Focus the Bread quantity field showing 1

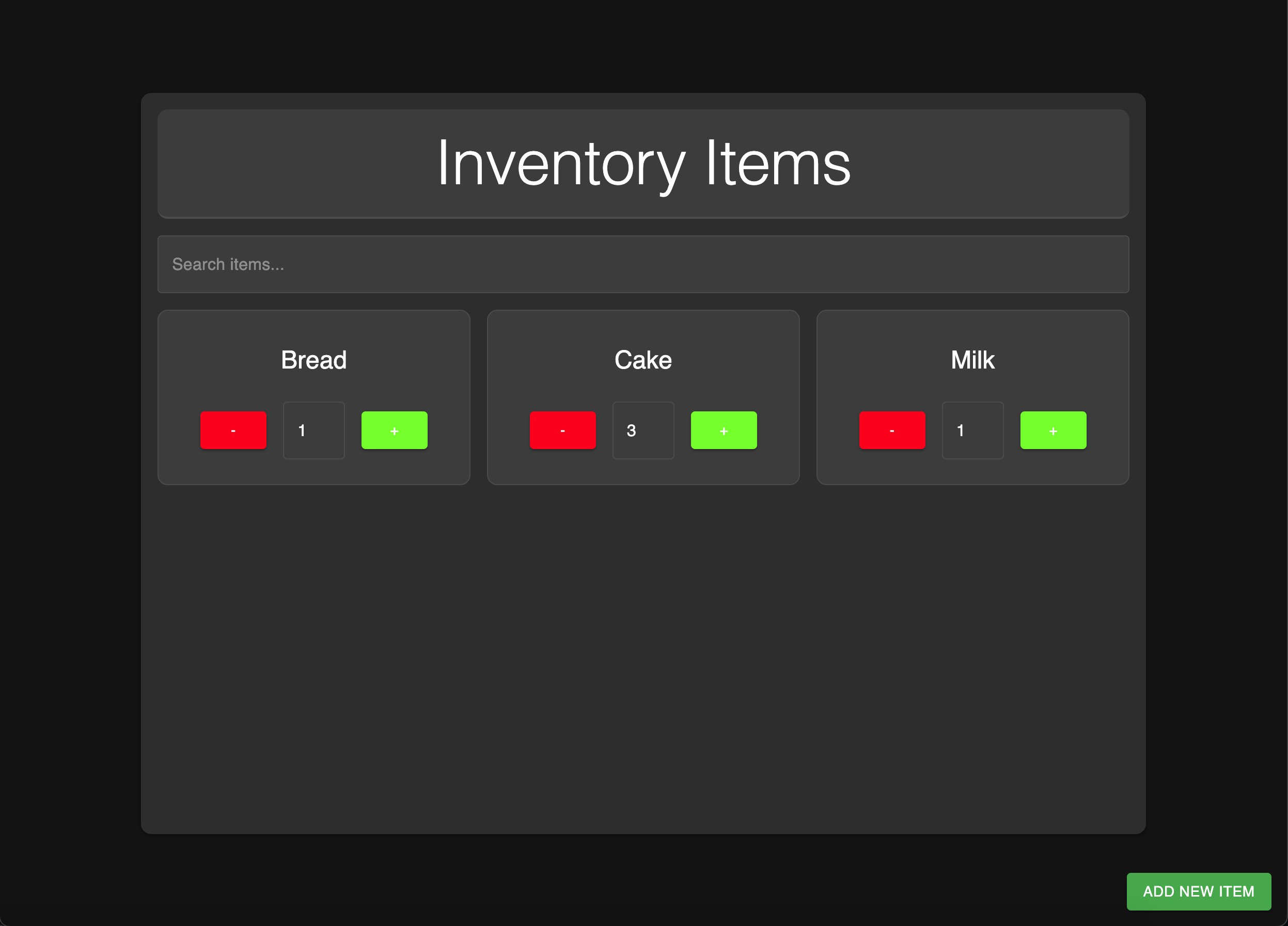coord(313,430)
